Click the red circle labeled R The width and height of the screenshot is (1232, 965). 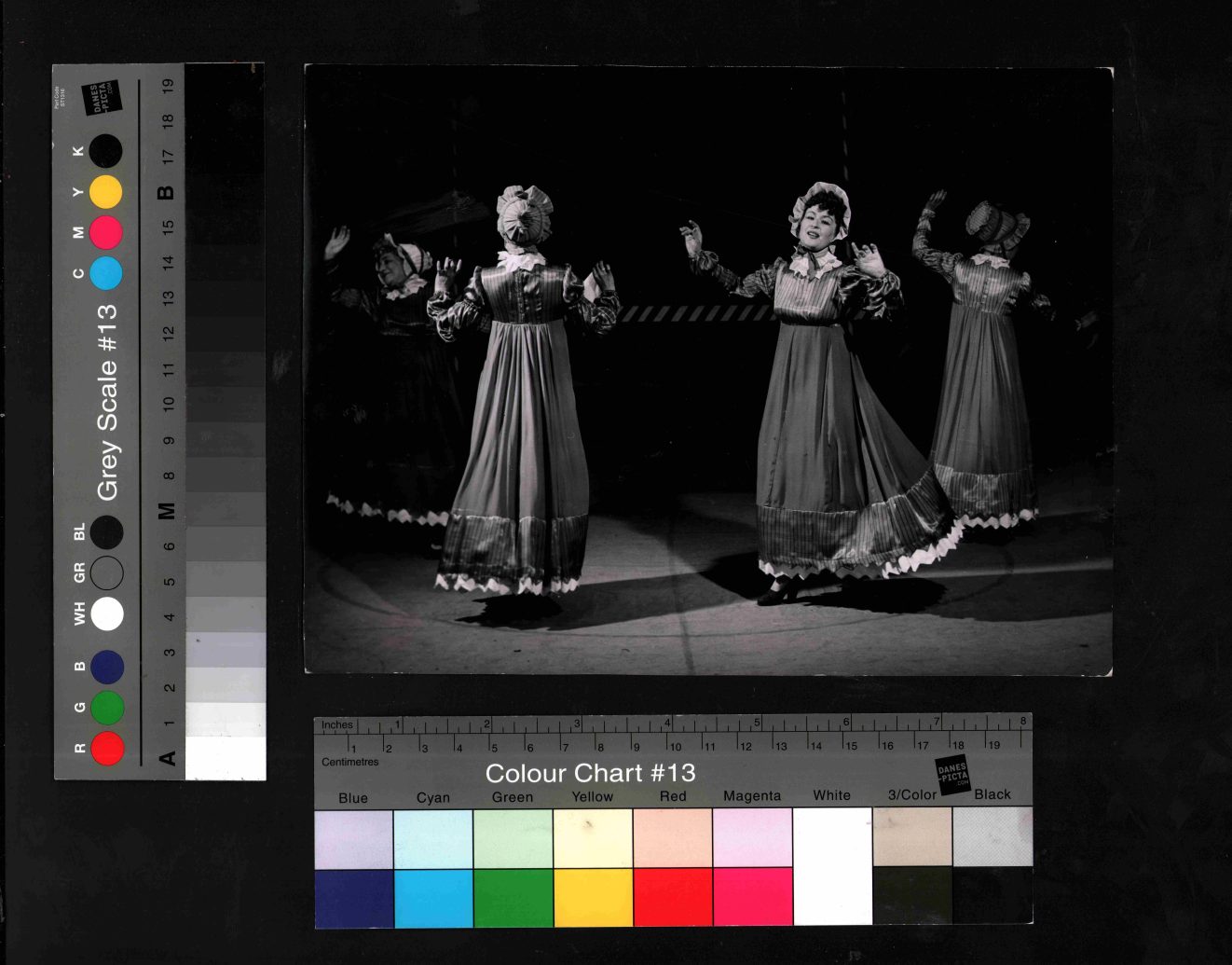pyautogui.click(x=107, y=749)
